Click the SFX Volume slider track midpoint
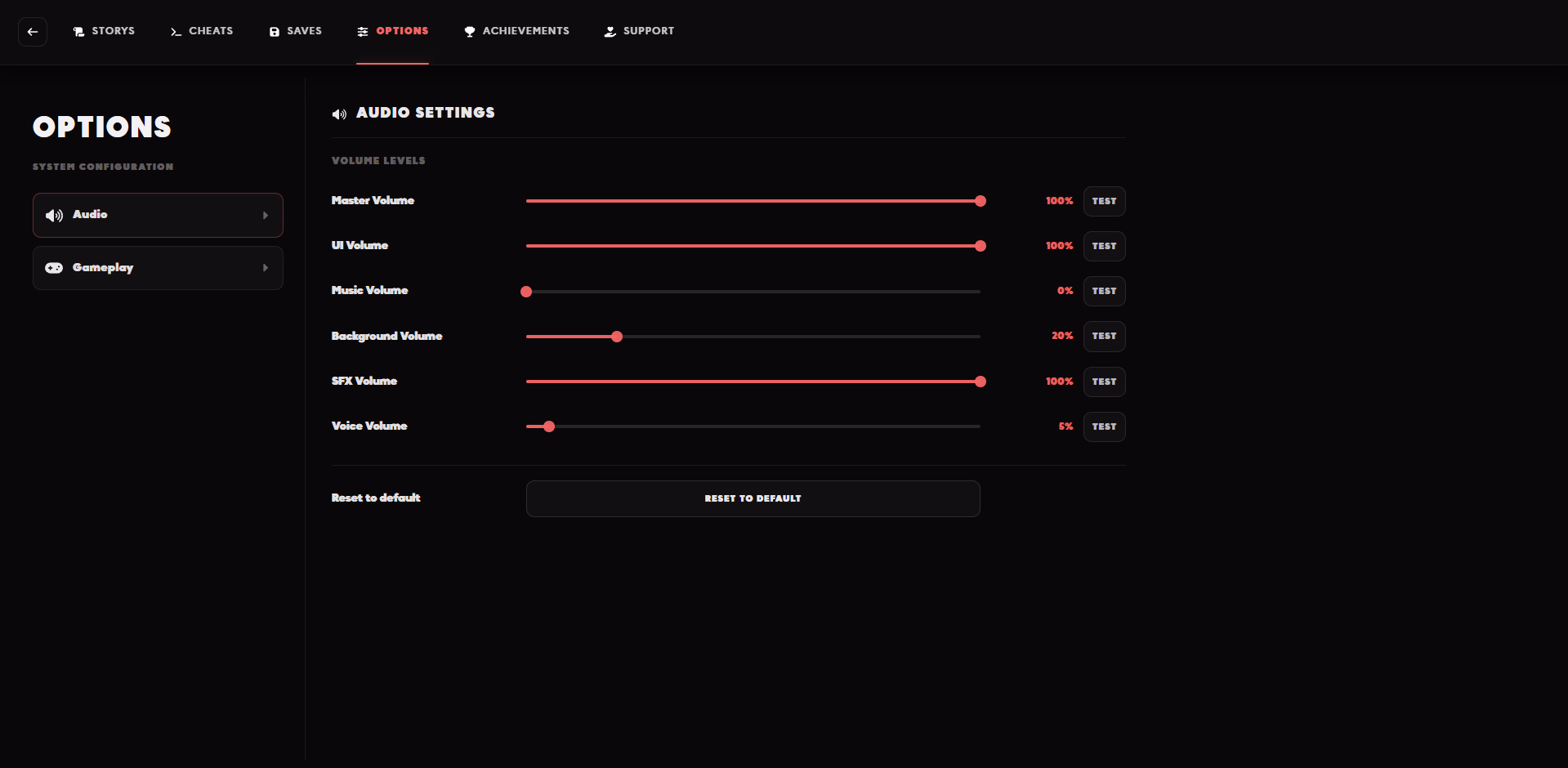Image resolution: width=1568 pixels, height=768 pixels. tap(753, 382)
